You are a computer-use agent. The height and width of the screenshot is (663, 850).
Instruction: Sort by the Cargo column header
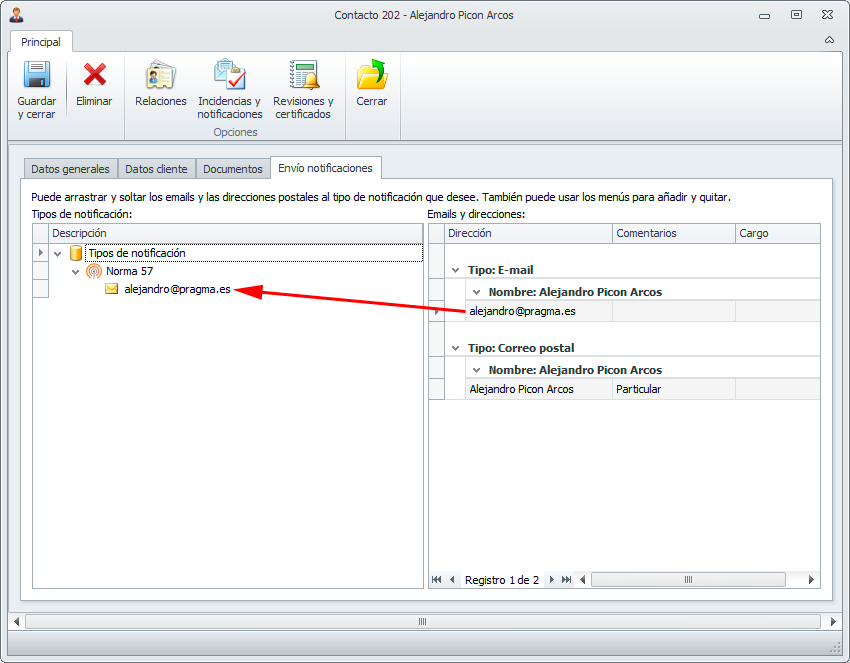[x=777, y=233]
